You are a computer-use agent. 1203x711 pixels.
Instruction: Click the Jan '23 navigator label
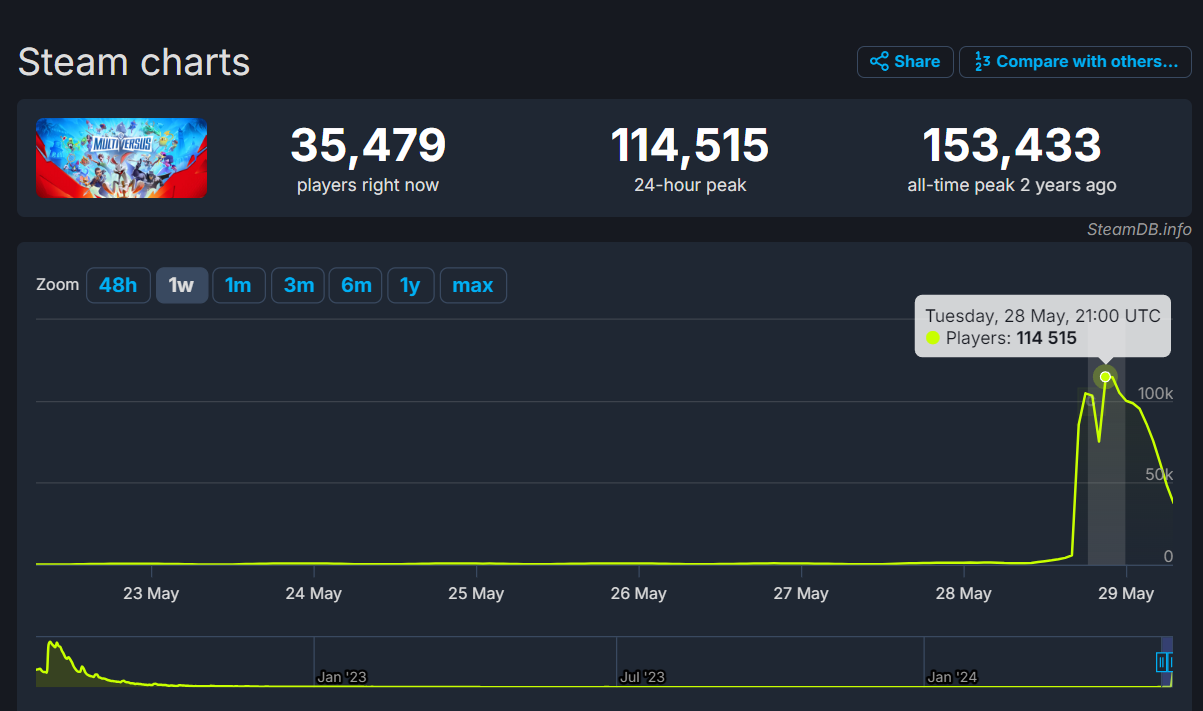point(342,677)
